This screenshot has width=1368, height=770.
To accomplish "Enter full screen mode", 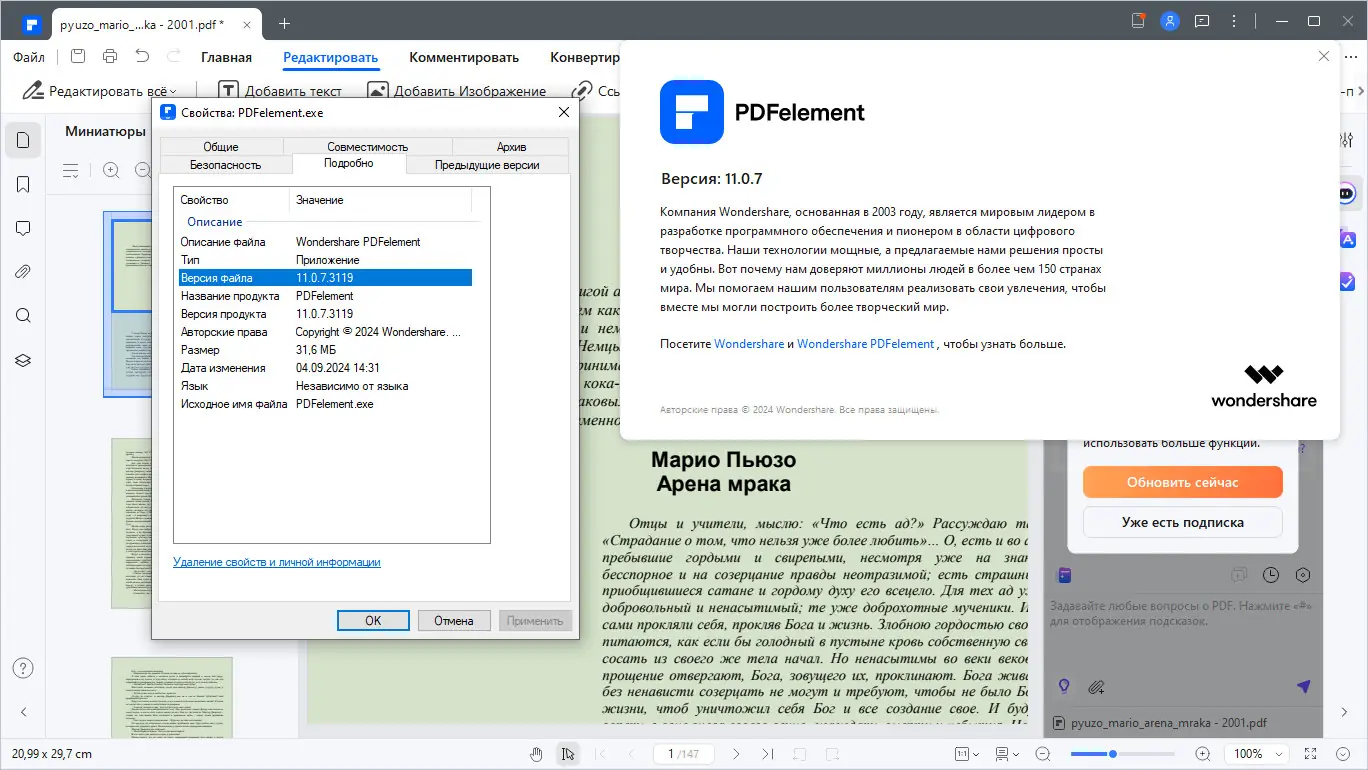I will click(x=1312, y=753).
